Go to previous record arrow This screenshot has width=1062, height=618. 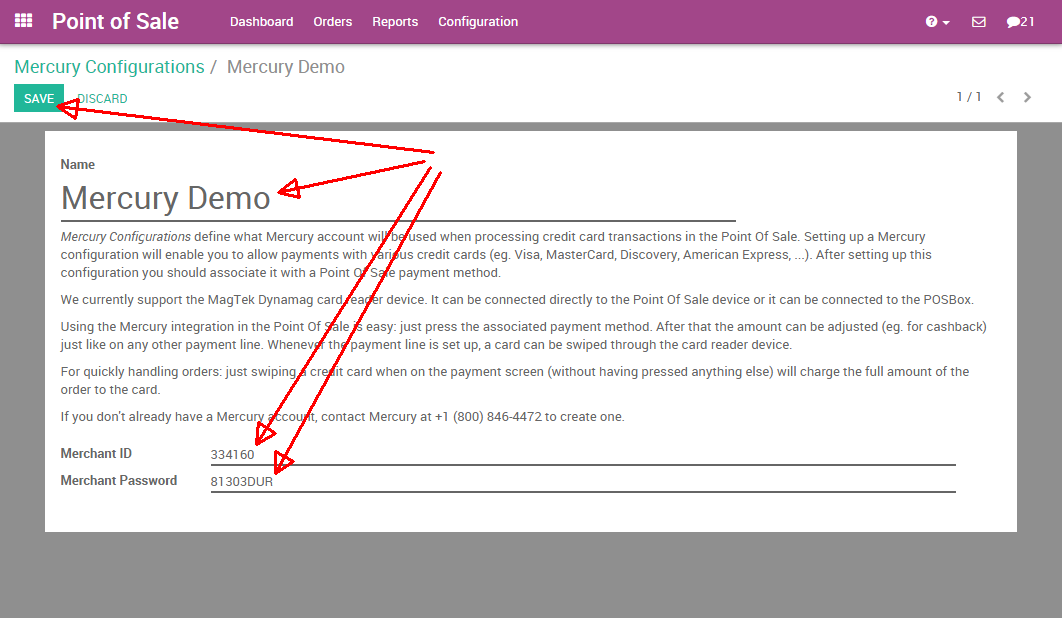(1000, 98)
